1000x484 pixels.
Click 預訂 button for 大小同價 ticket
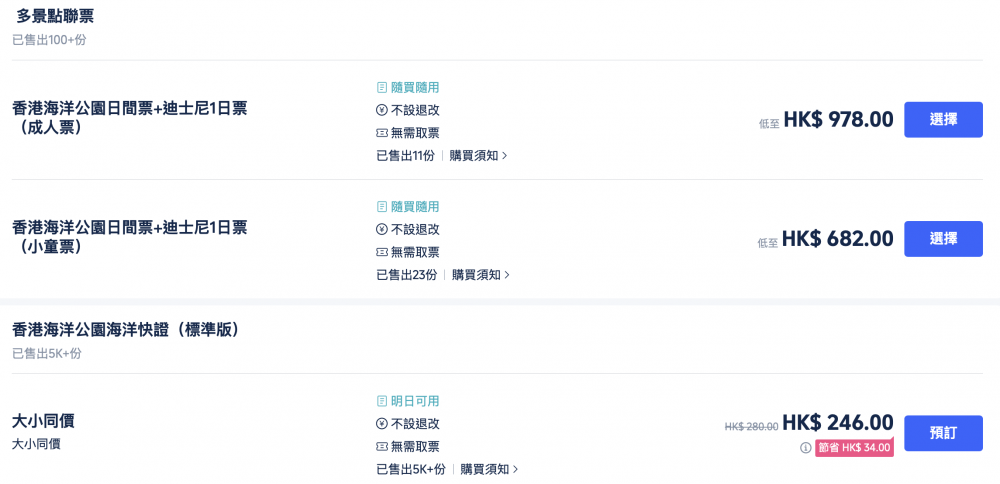click(x=943, y=433)
